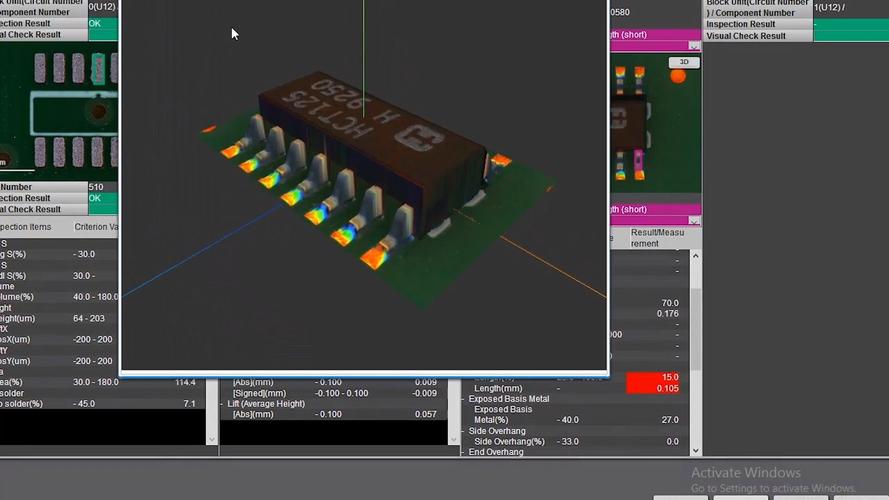This screenshot has height=500, width=889.
Task: Click the '- 33.0' criterion value
Action: point(568,442)
